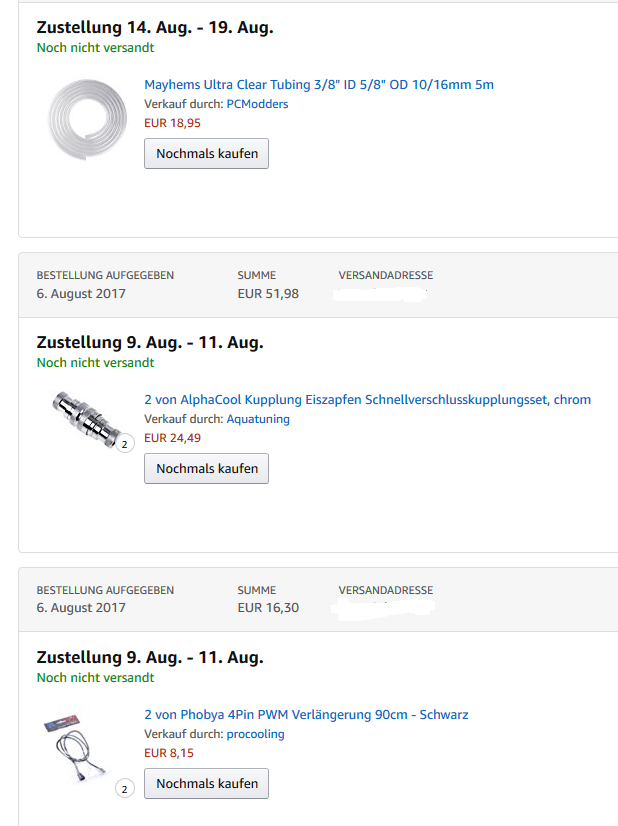The height and width of the screenshot is (826, 618).
Task: Click the EUR 16,30 order total
Action: point(268,608)
